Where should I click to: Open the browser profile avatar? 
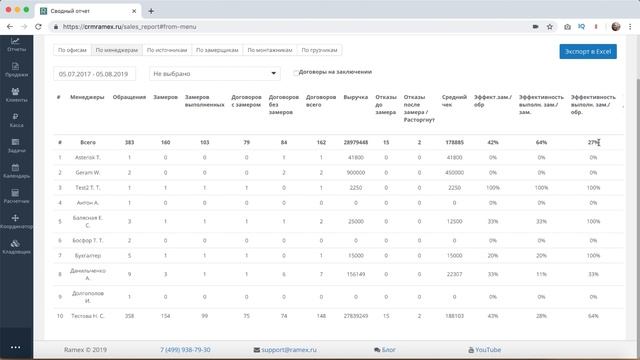[616, 27]
